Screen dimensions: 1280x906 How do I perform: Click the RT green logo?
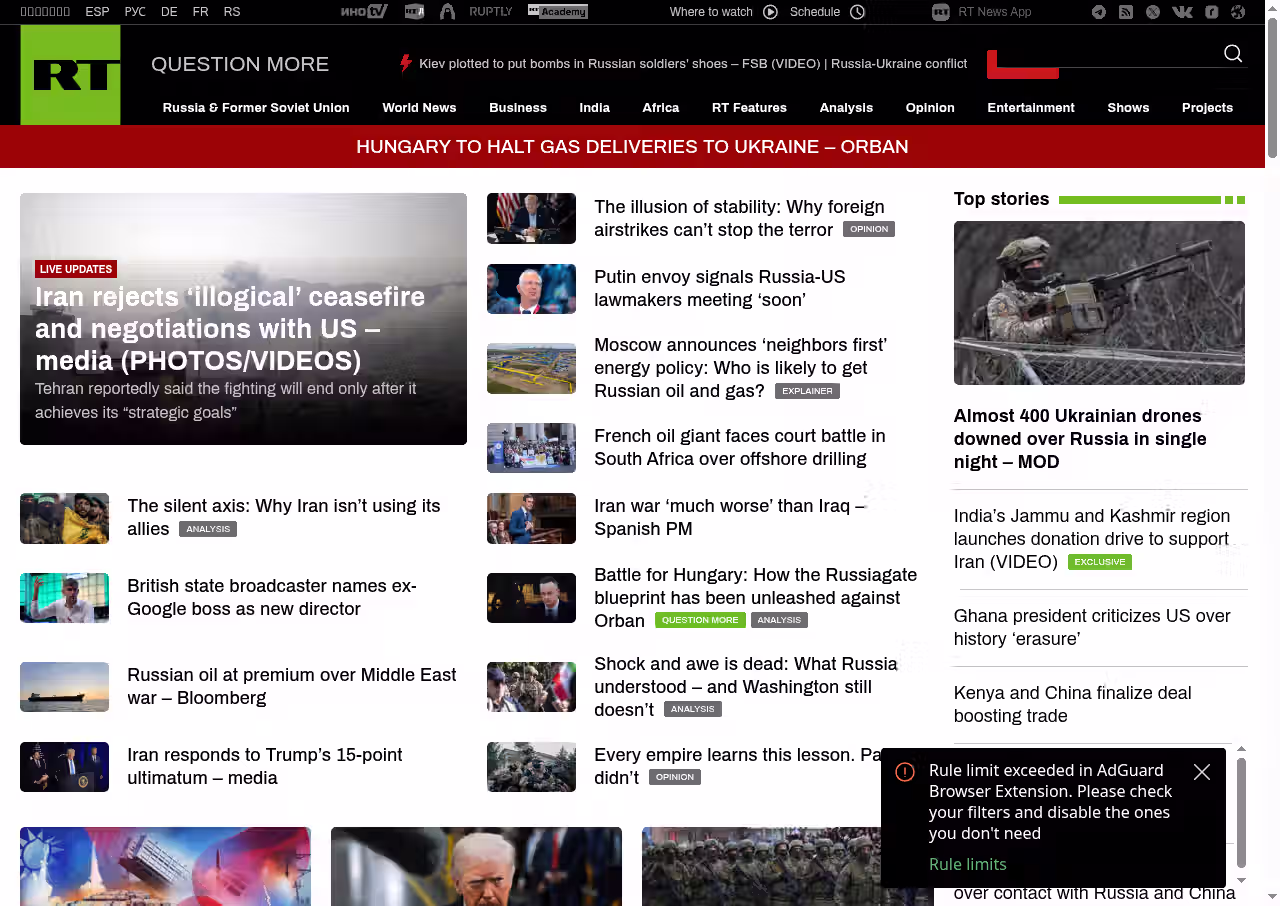click(70, 75)
